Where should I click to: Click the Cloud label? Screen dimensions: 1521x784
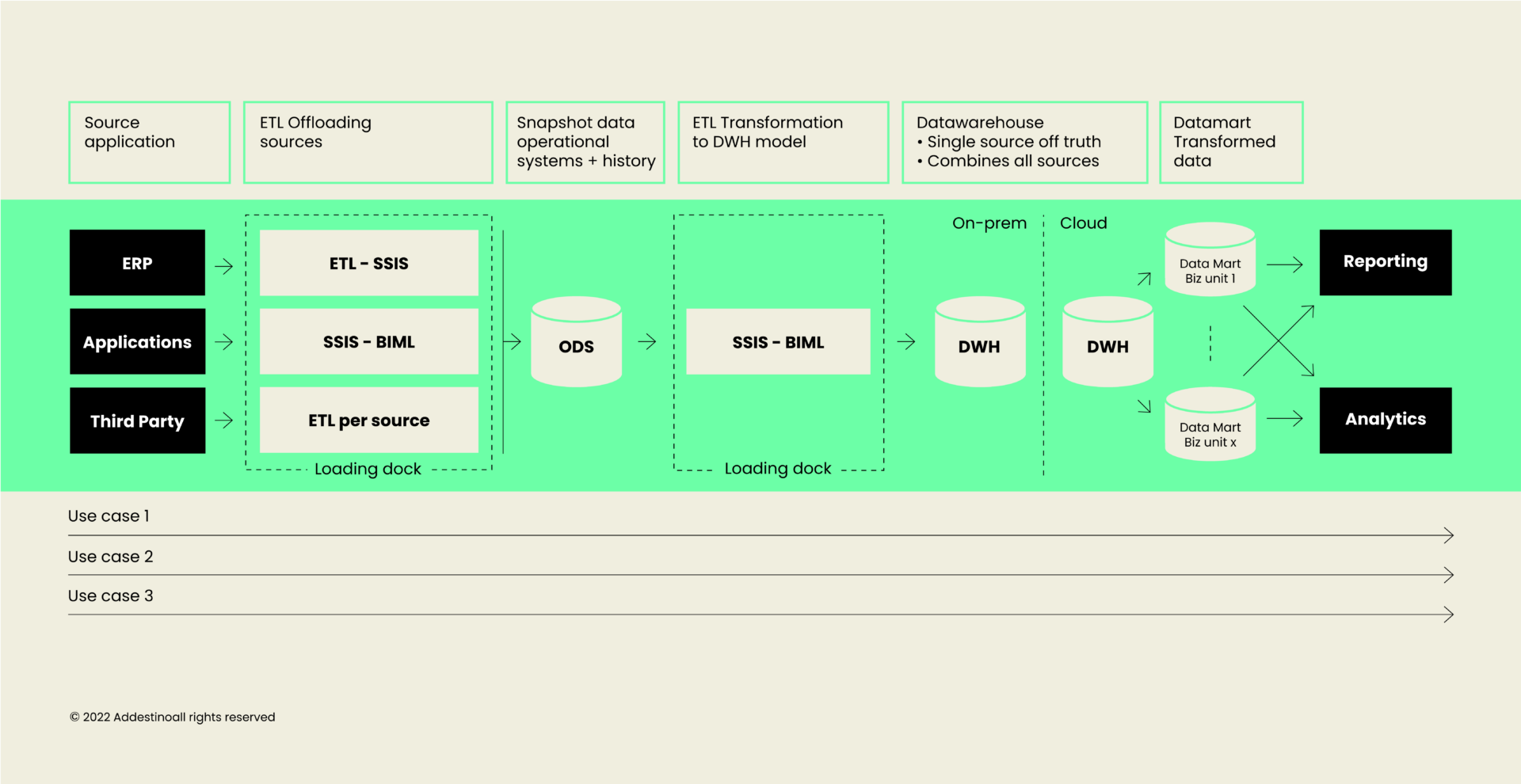1084,223
